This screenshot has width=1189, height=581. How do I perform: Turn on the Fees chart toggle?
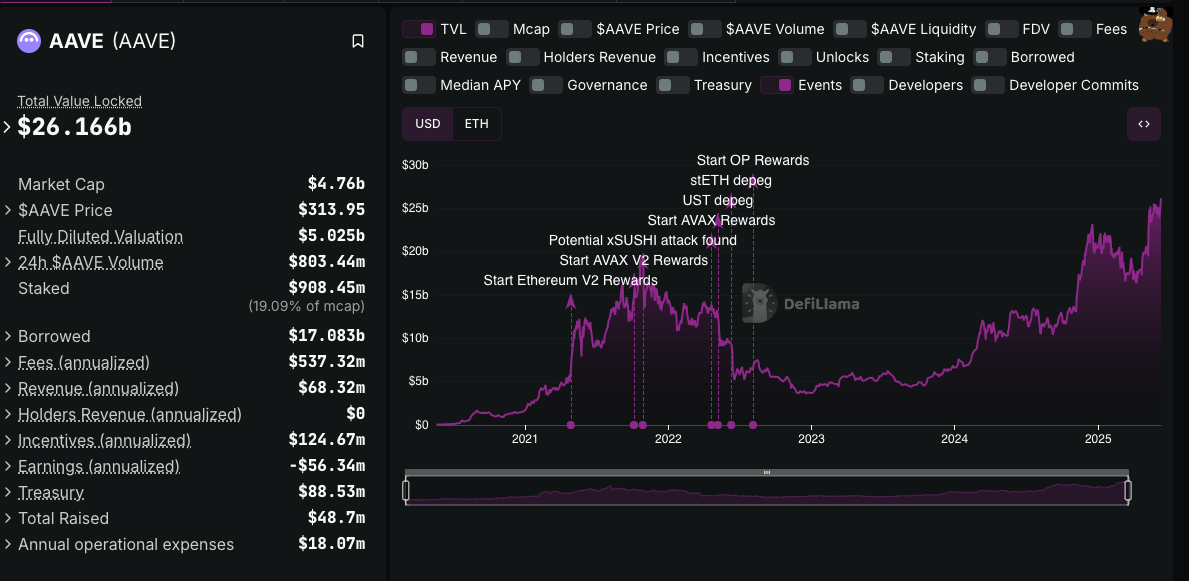(1074, 30)
